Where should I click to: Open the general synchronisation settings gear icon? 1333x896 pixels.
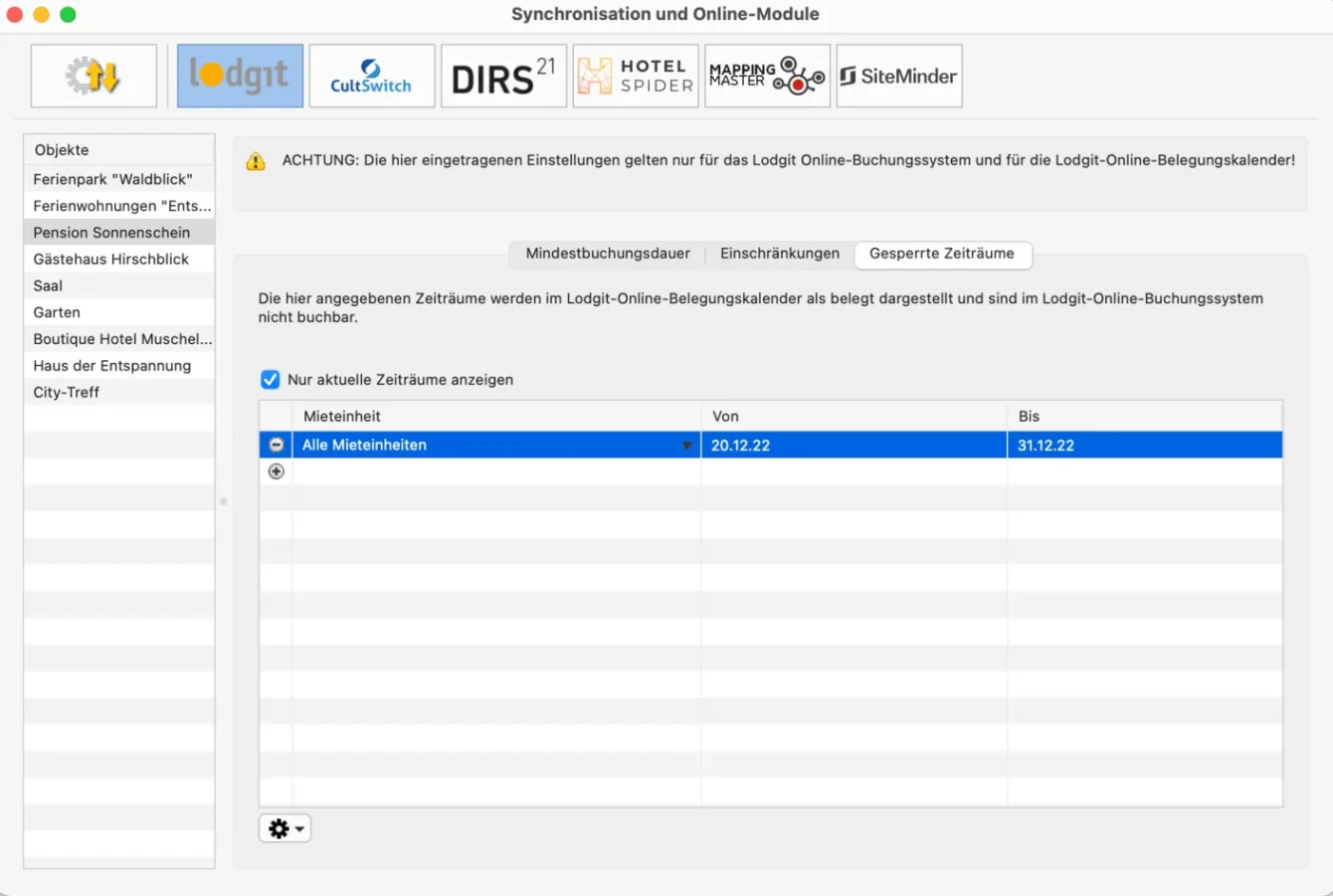tap(94, 76)
